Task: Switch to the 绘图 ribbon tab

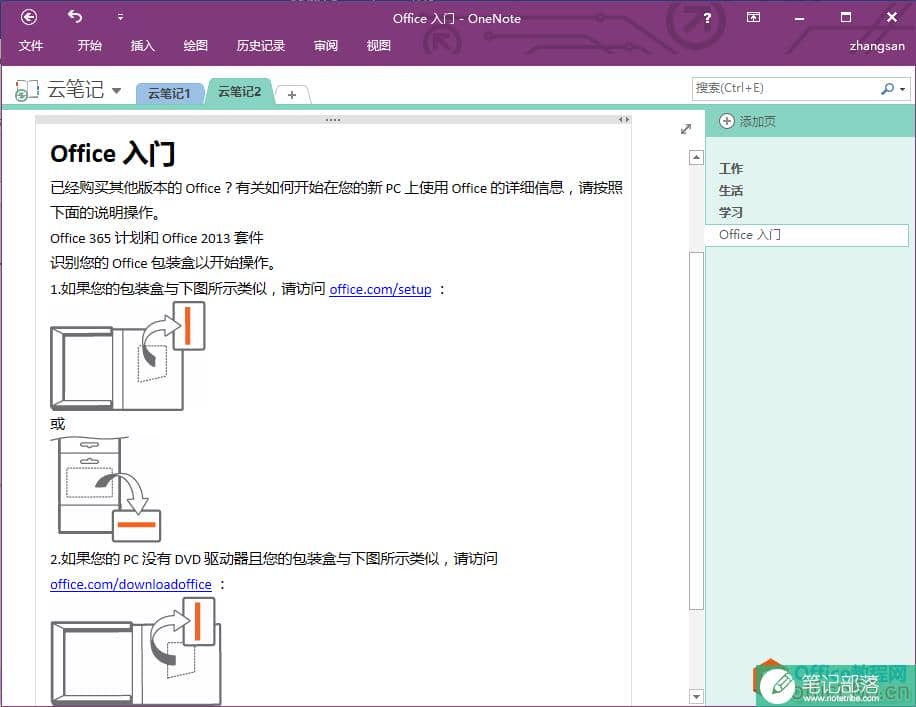Action: (x=196, y=46)
